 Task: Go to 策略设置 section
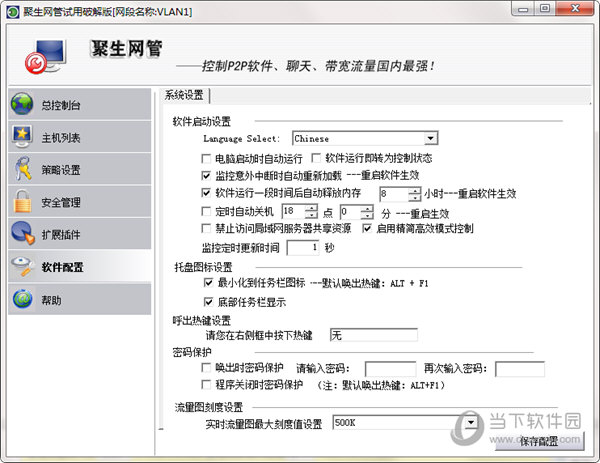point(80,169)
